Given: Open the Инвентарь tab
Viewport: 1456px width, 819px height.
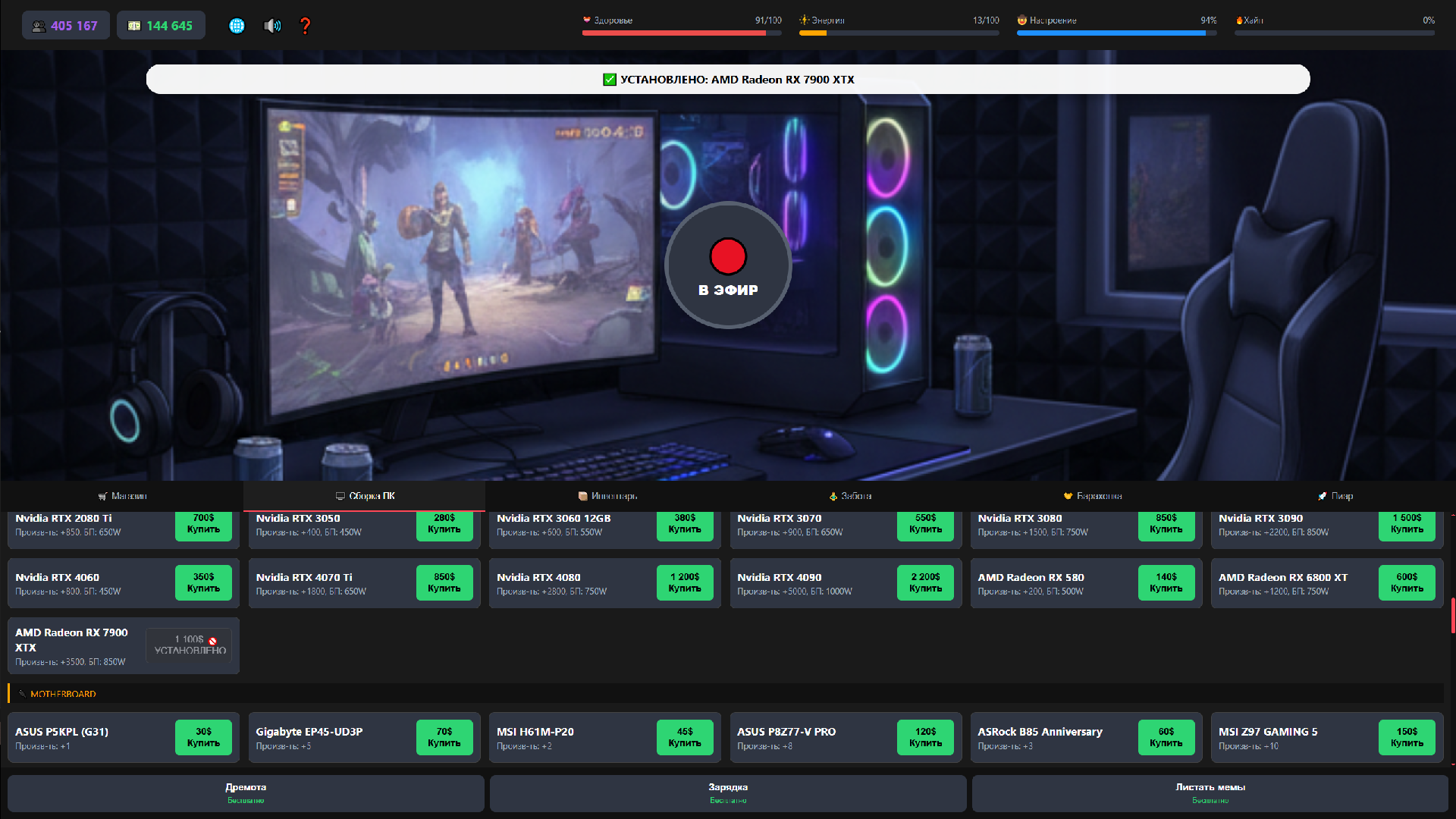Looking at the screenshot, I should pos(607,496).
